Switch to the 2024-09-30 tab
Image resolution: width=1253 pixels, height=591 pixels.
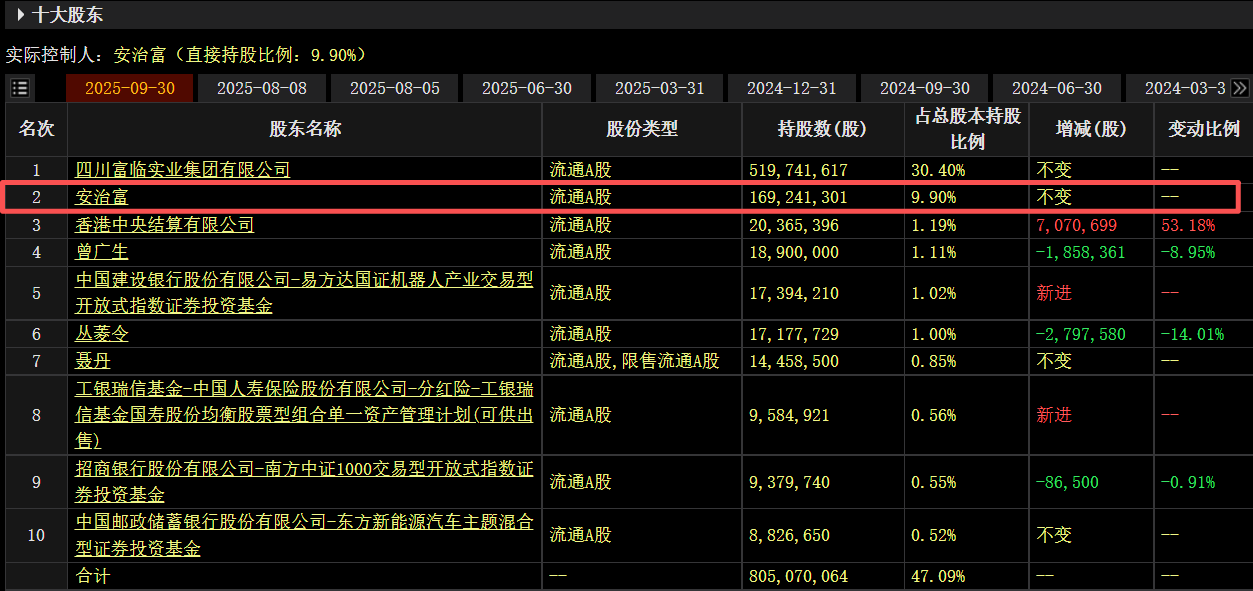click(x=925, y=88)
